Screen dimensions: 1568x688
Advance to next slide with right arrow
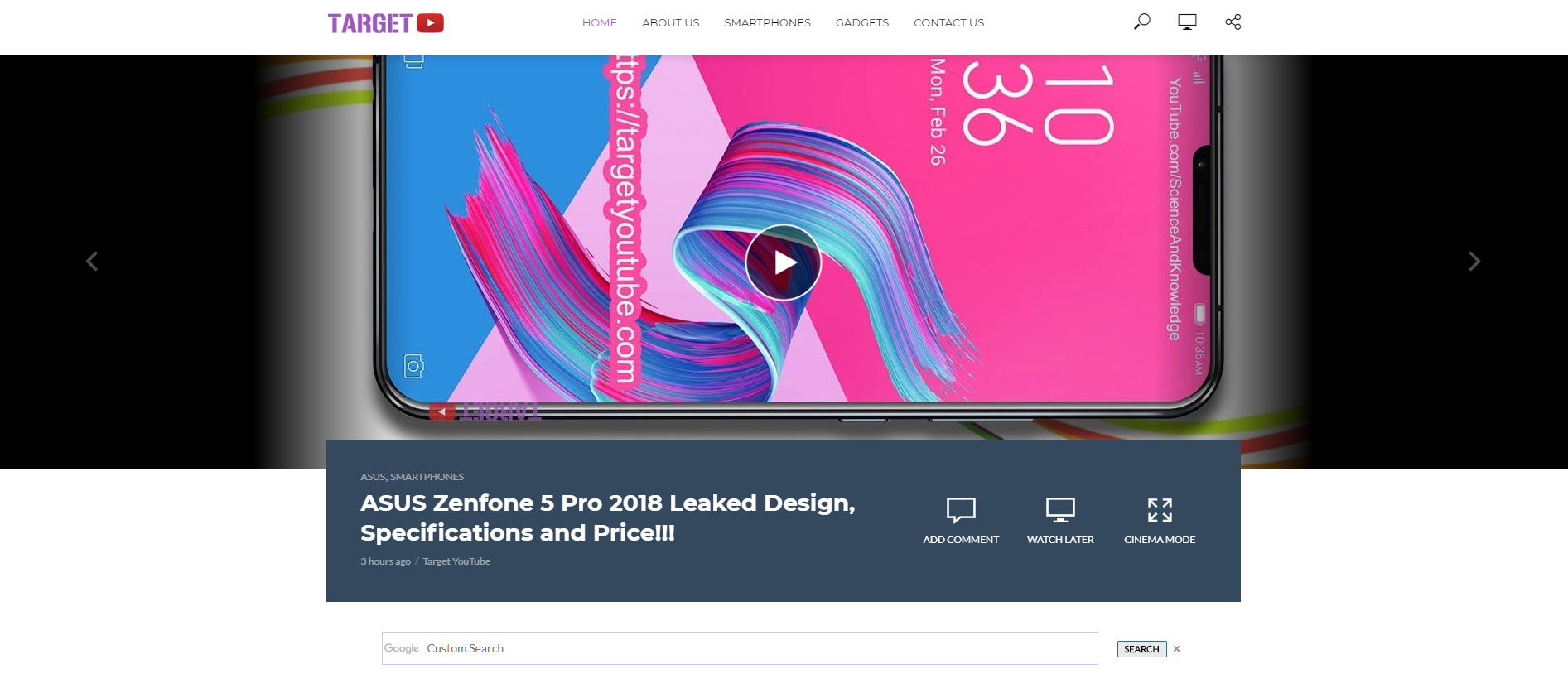click(x=1474, y=262)
